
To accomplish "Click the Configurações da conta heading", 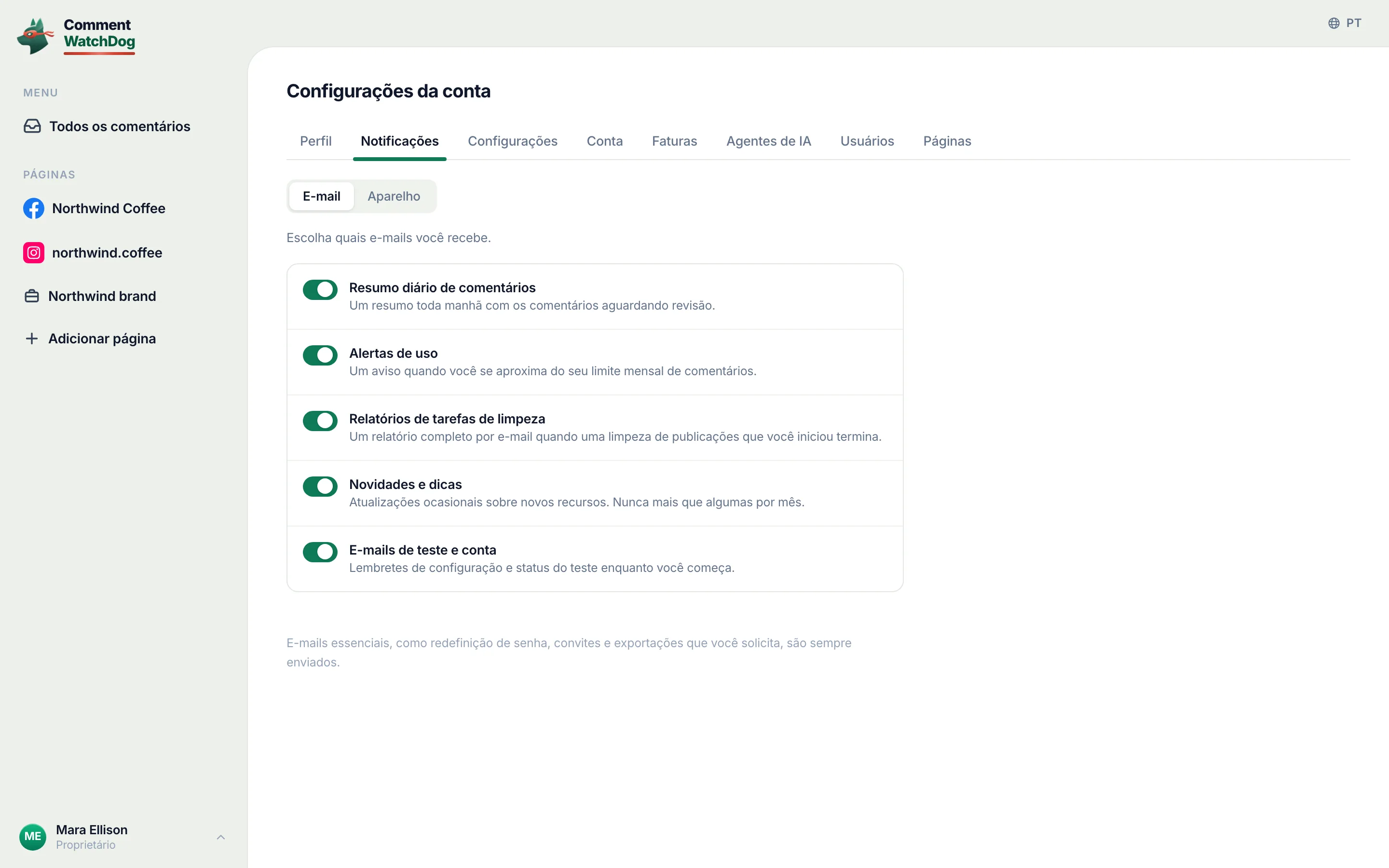I will click(x=389, y=91).
